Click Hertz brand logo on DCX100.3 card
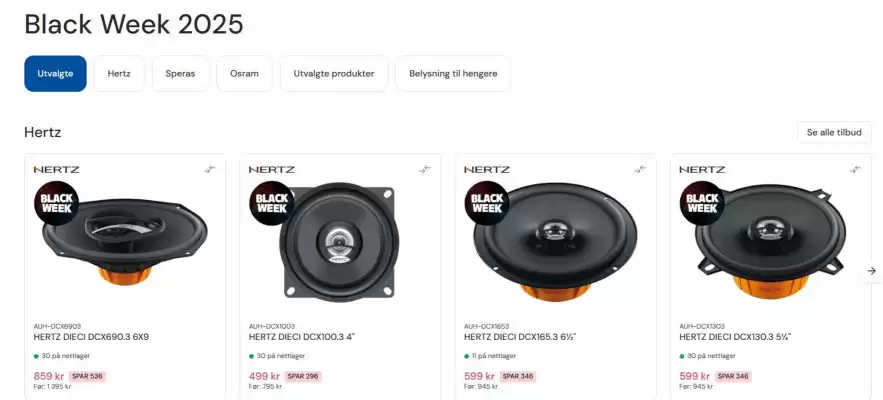Viewport: 883px width, 400px height. [271, 169]
